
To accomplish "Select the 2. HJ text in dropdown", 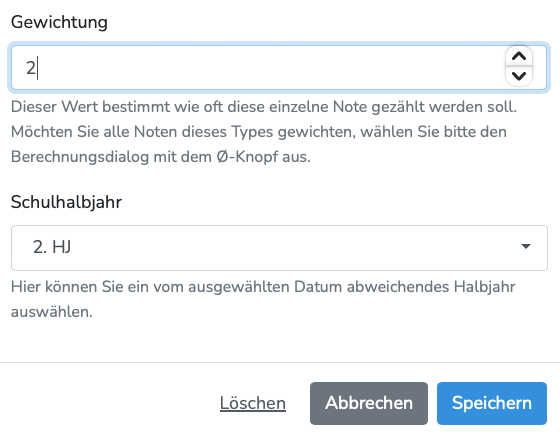I will coord(52,247).
